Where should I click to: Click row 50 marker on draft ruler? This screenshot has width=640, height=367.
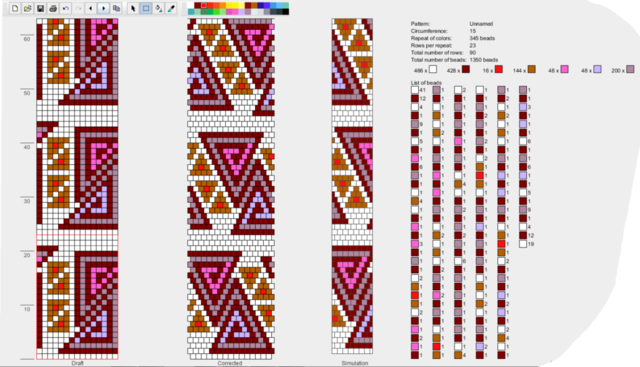(x=27, y=93)
